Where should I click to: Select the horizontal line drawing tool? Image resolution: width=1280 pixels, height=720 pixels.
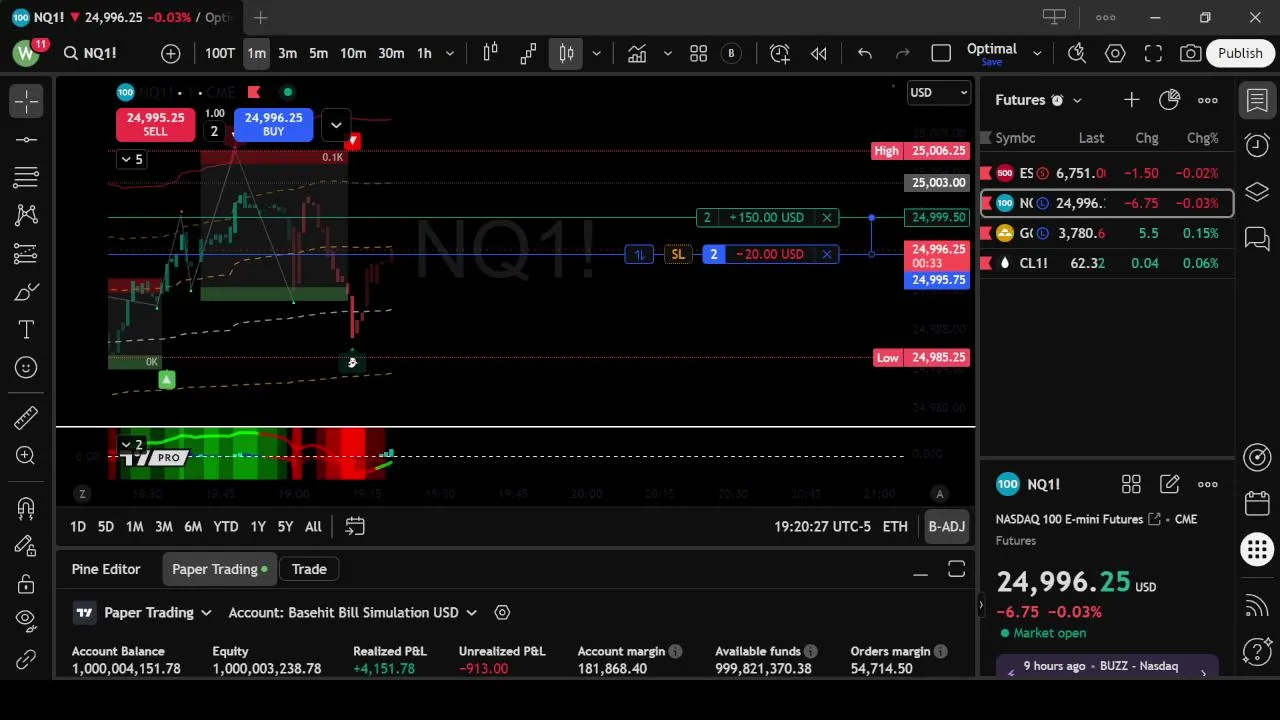click(26, 139)
